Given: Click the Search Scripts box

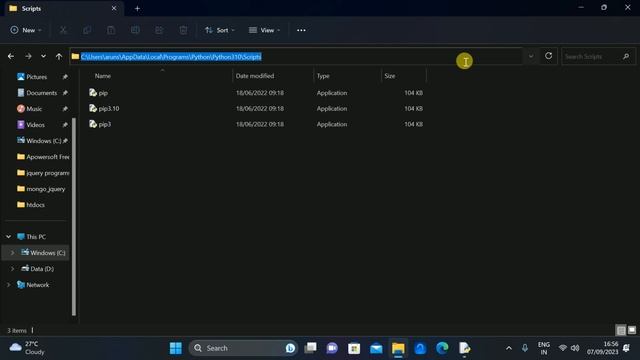Looking at the screenshot, I should 598,56.
